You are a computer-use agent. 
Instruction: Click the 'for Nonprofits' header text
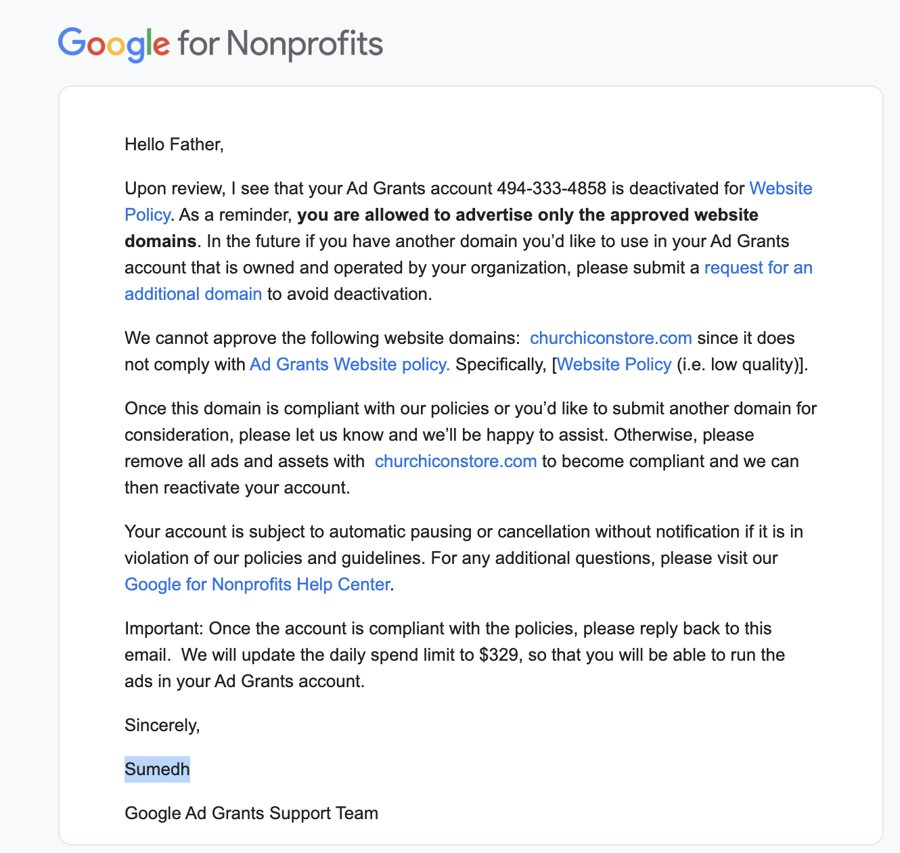point(280,44)
